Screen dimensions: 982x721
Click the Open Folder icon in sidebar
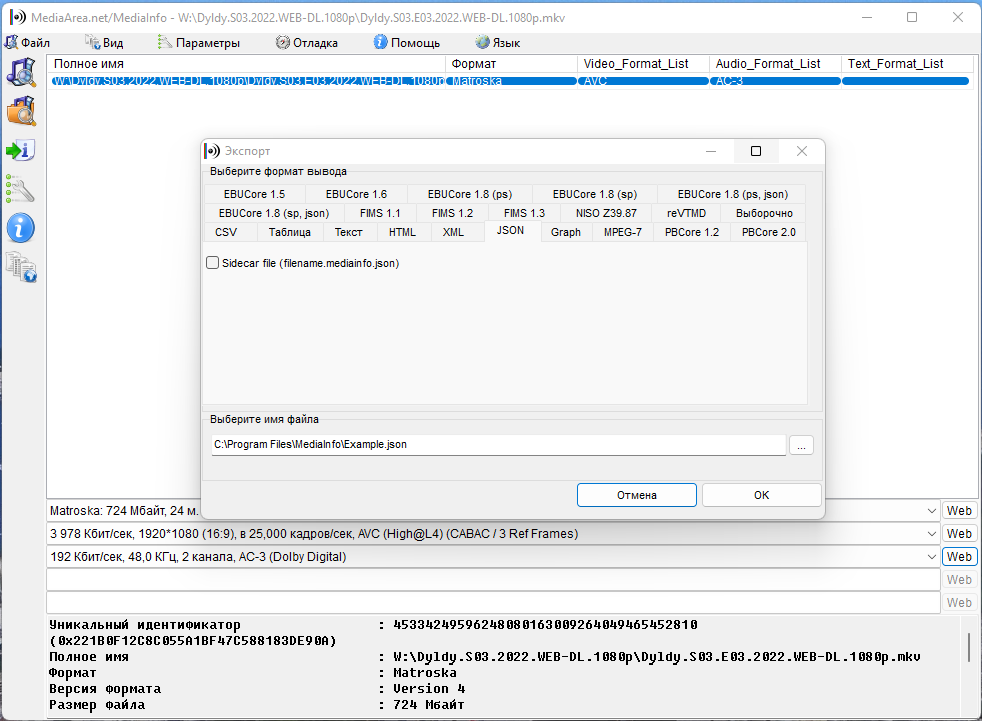pos(21,111)
